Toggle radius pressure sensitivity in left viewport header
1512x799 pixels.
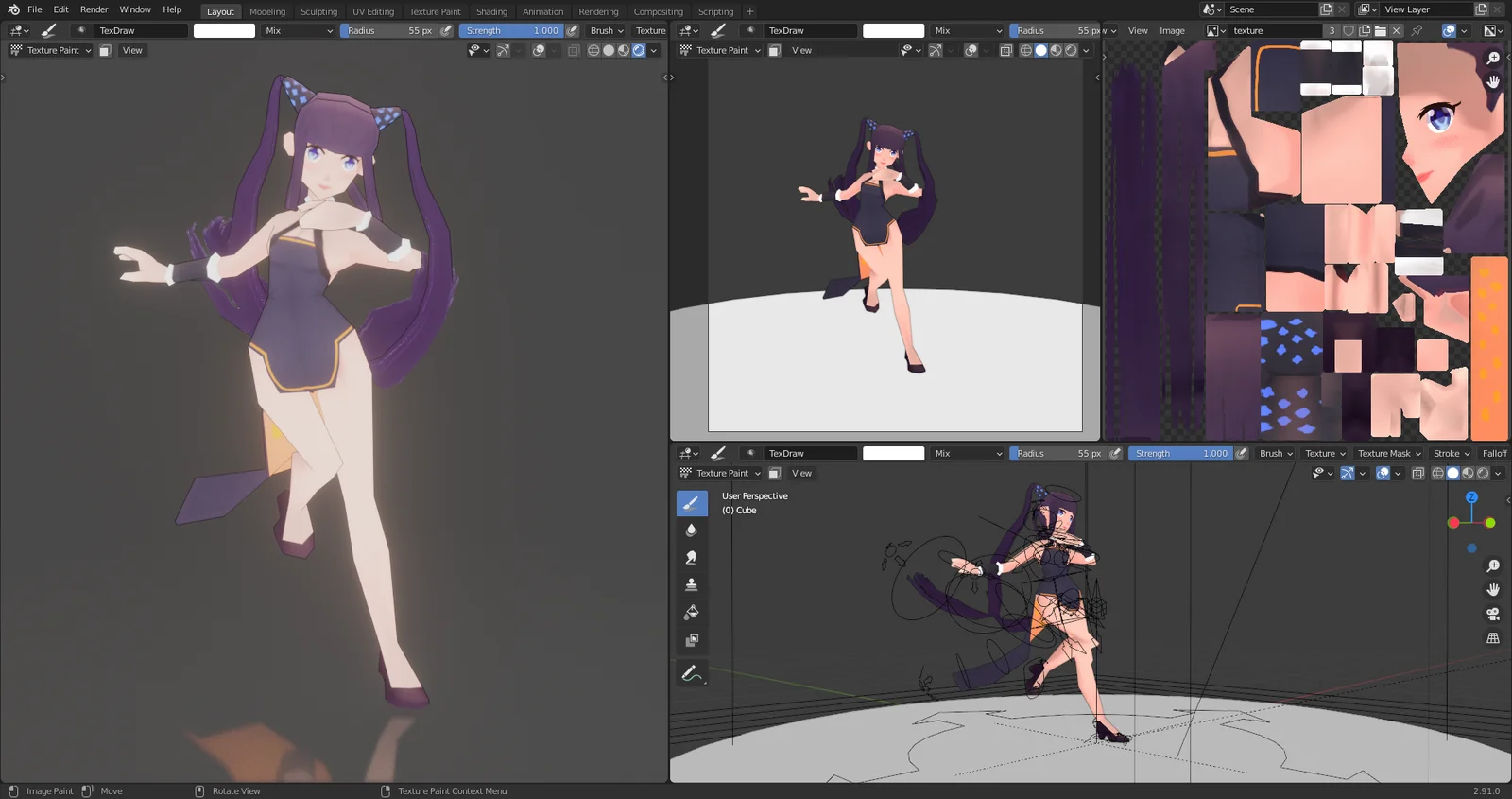[x=446, y=30]
